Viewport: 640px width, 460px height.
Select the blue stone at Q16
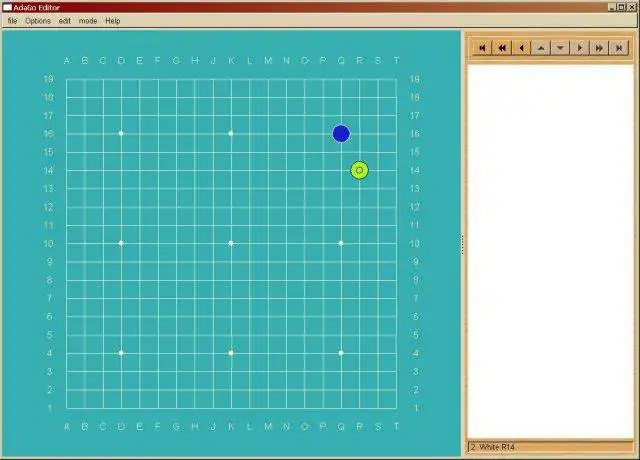[x=341, y=133]
